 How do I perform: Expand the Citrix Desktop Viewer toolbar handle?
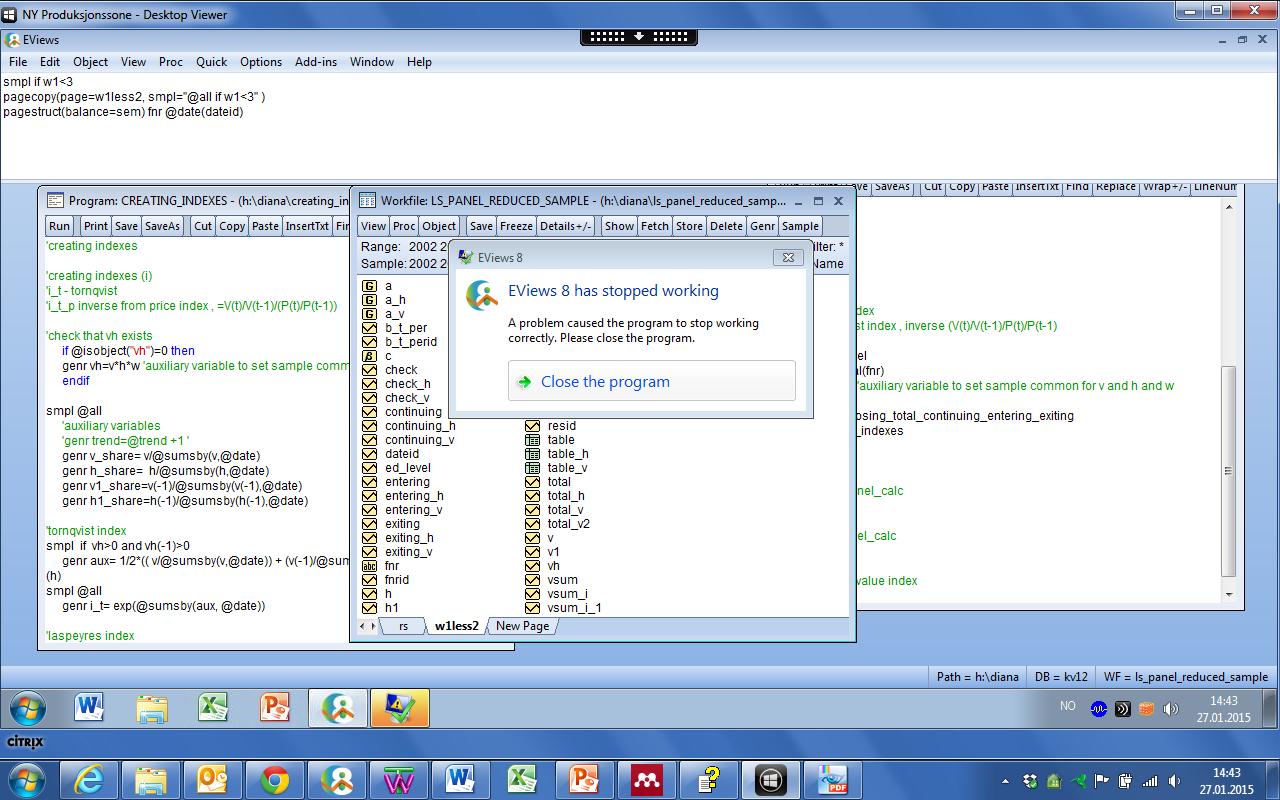pos(639,36)
